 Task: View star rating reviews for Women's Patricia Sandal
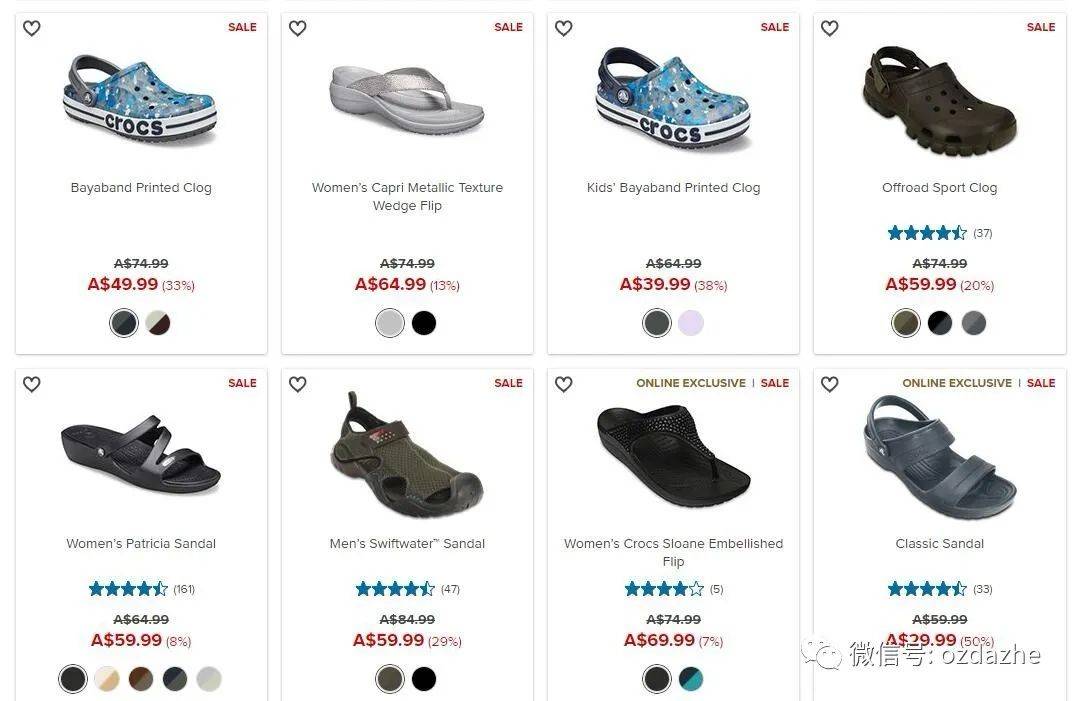point(141,589)
